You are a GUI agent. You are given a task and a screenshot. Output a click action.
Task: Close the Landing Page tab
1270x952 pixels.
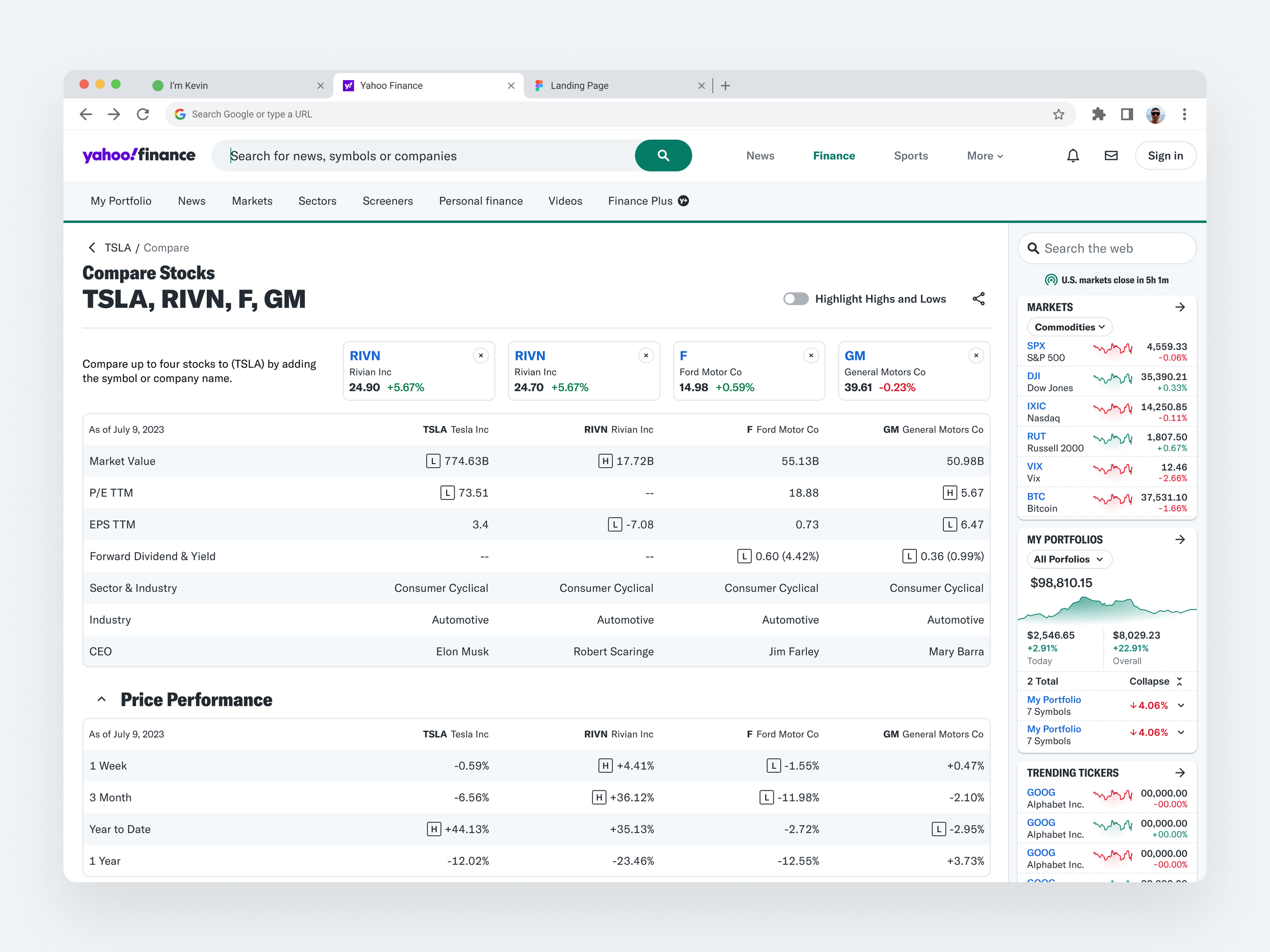point(701,85)
